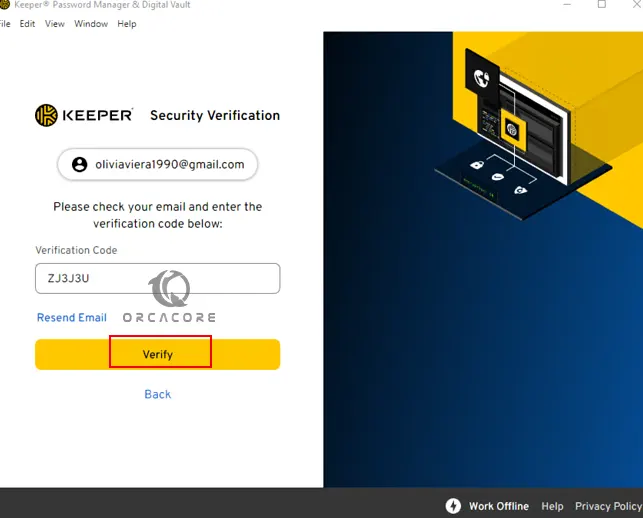Viewport: 643px width, 518px height.
Task: Click the account avatar icon beside email
Action: [80, 164]
